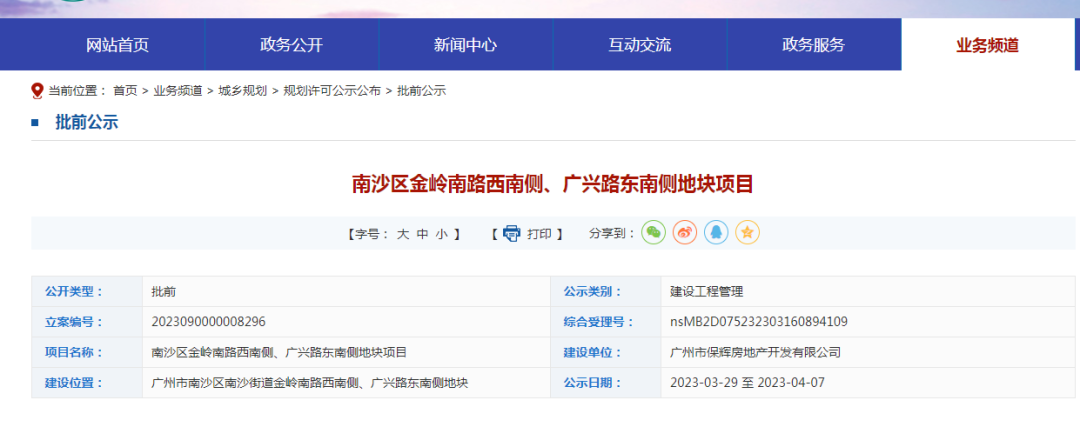Share to QQ penguin icon
1080x427 pixels.
pos(716,233)
